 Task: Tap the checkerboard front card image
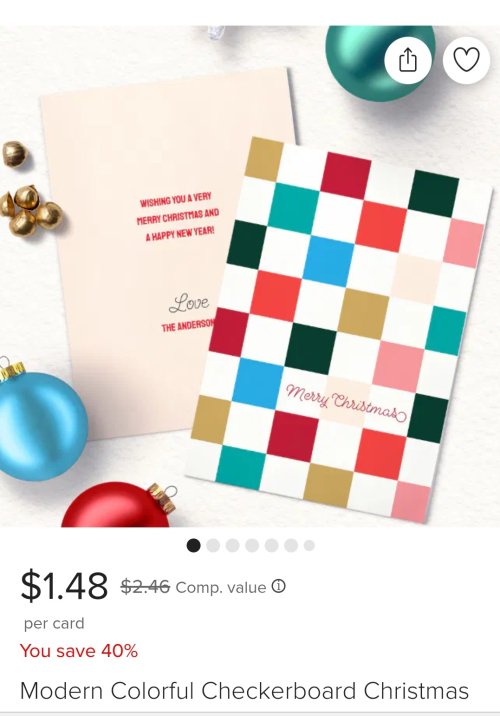(x=340, y=329)
